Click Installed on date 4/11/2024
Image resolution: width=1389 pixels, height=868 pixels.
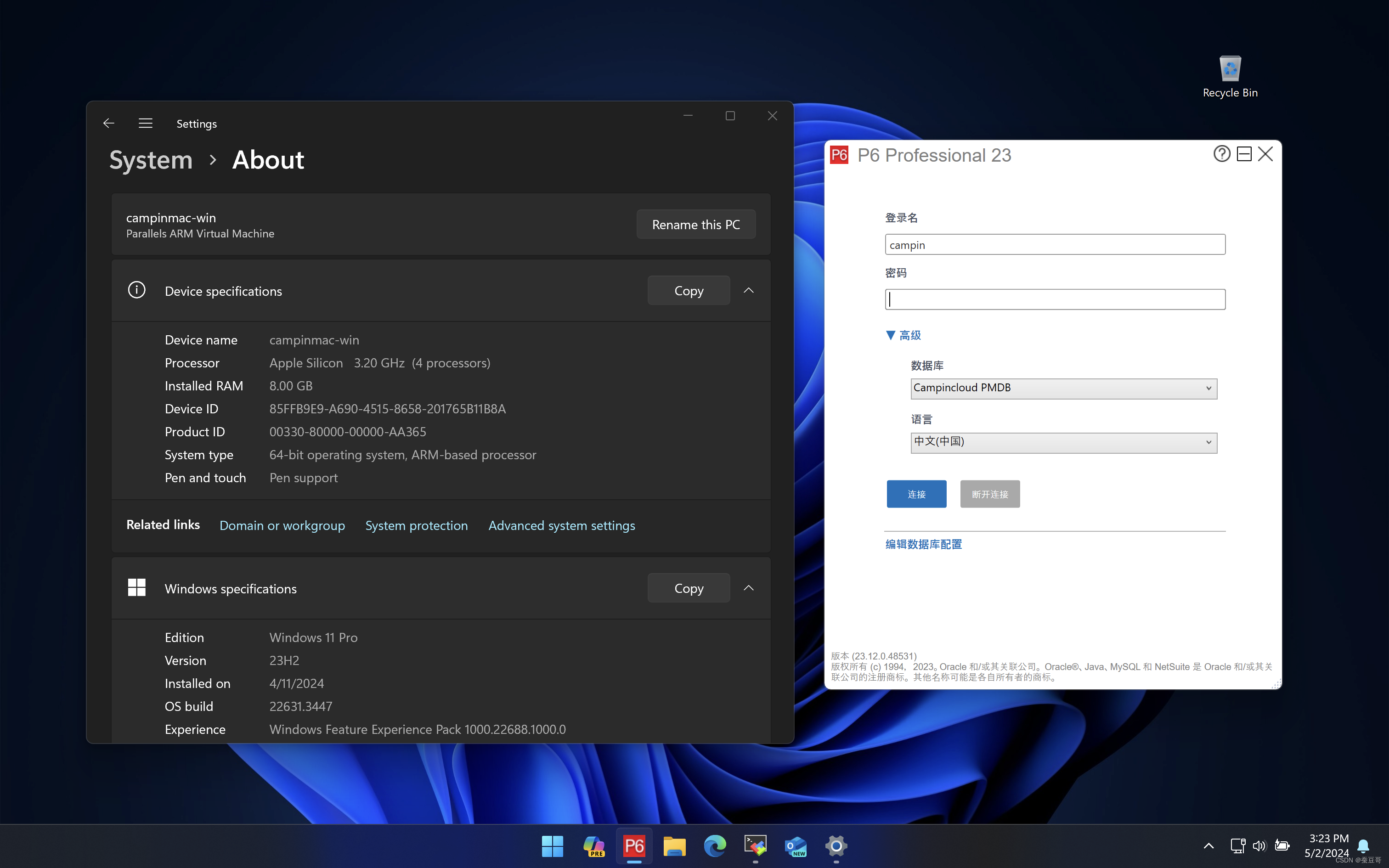(297, 683)
